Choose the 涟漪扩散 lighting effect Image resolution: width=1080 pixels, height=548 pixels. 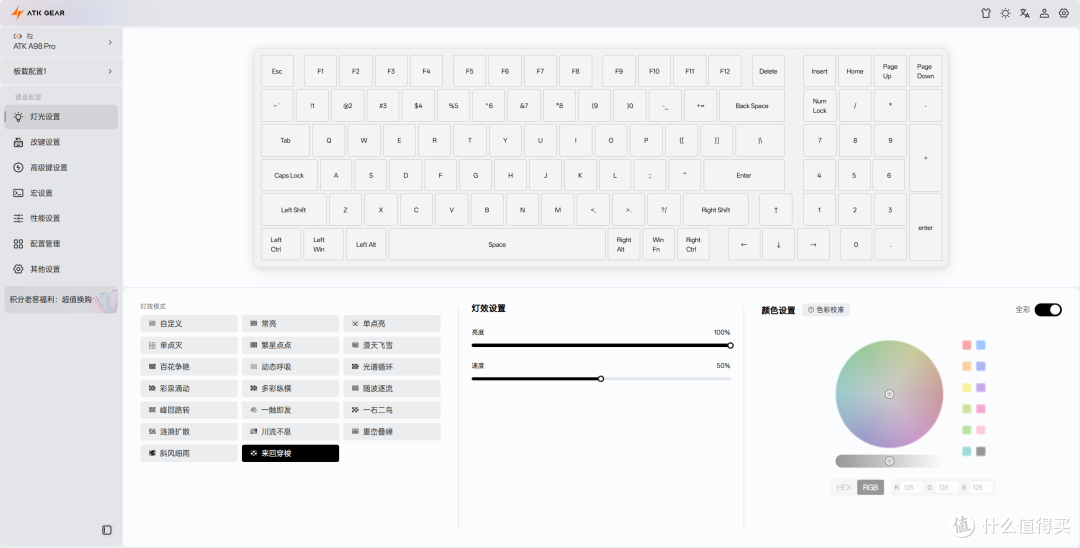pyautogui.click(x=189, y=432)
